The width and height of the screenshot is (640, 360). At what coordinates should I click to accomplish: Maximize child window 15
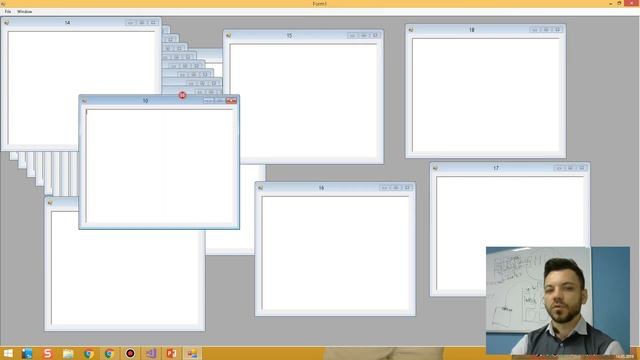click(x=364, y=36)
